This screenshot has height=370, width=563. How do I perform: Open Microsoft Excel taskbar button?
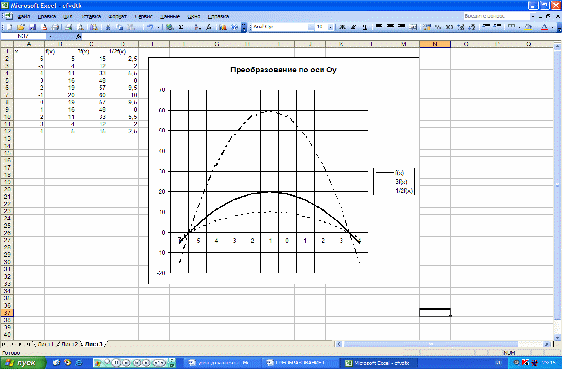click(x=377, y=363)
